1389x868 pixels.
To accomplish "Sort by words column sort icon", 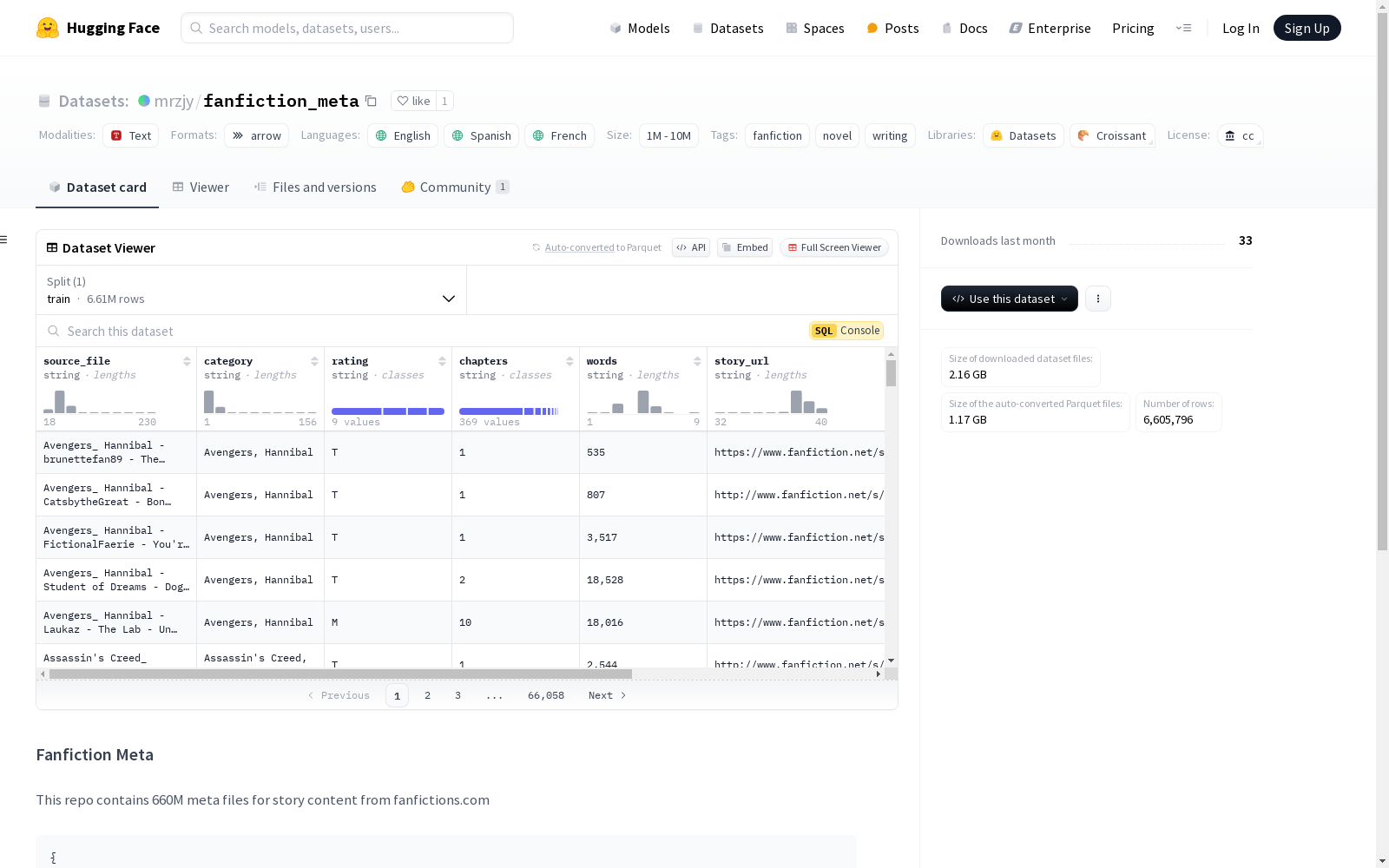I will [x=697, y=361].
